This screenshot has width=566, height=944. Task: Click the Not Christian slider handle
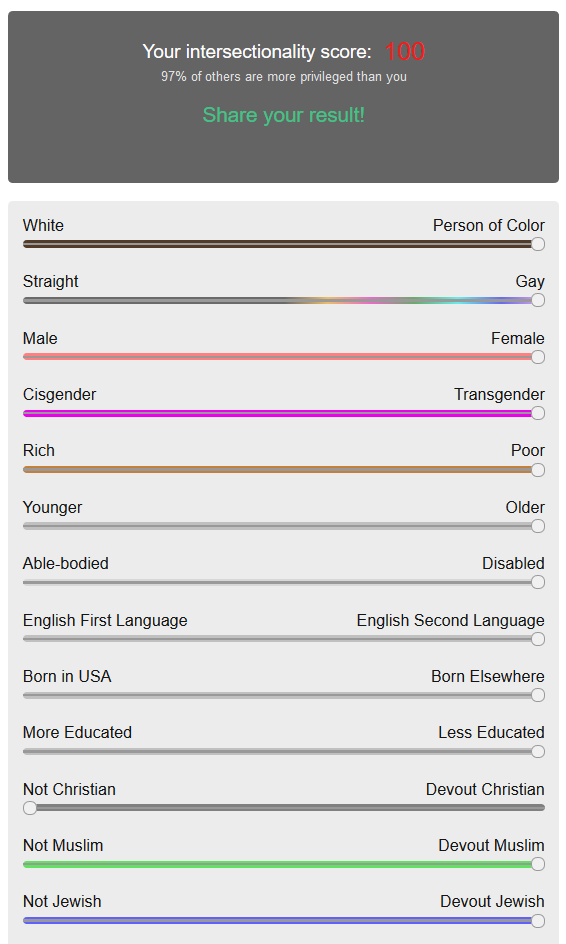pyautogui.click(x=30, y=808)
